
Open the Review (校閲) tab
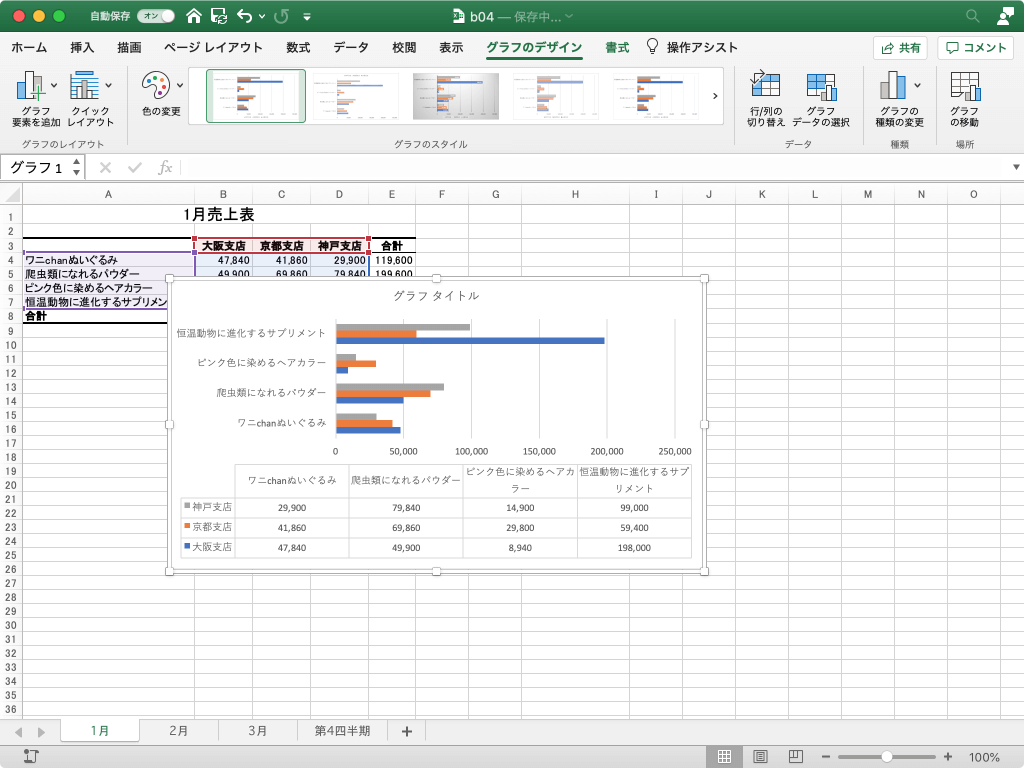tap(404, 47)
